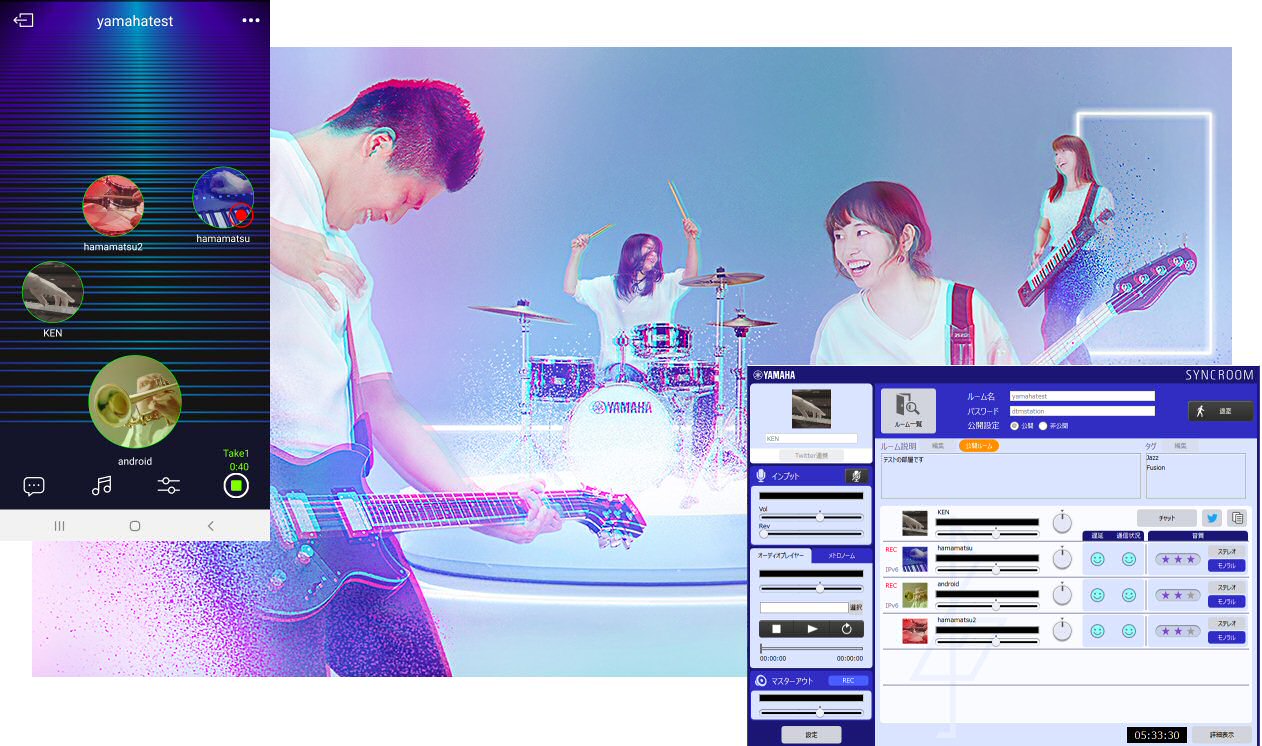
Task: Click hamamatsu row volume slider
Action: coord(988,569)
